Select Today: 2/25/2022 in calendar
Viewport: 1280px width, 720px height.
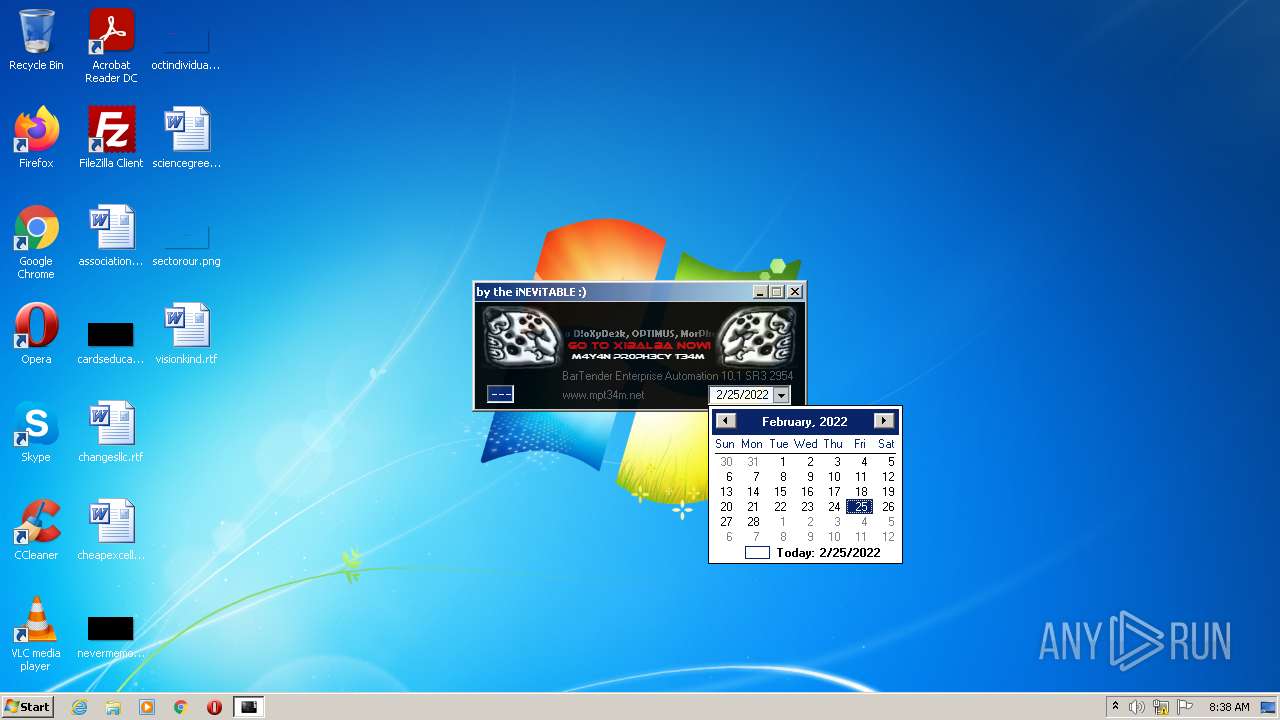click(813, 552)
